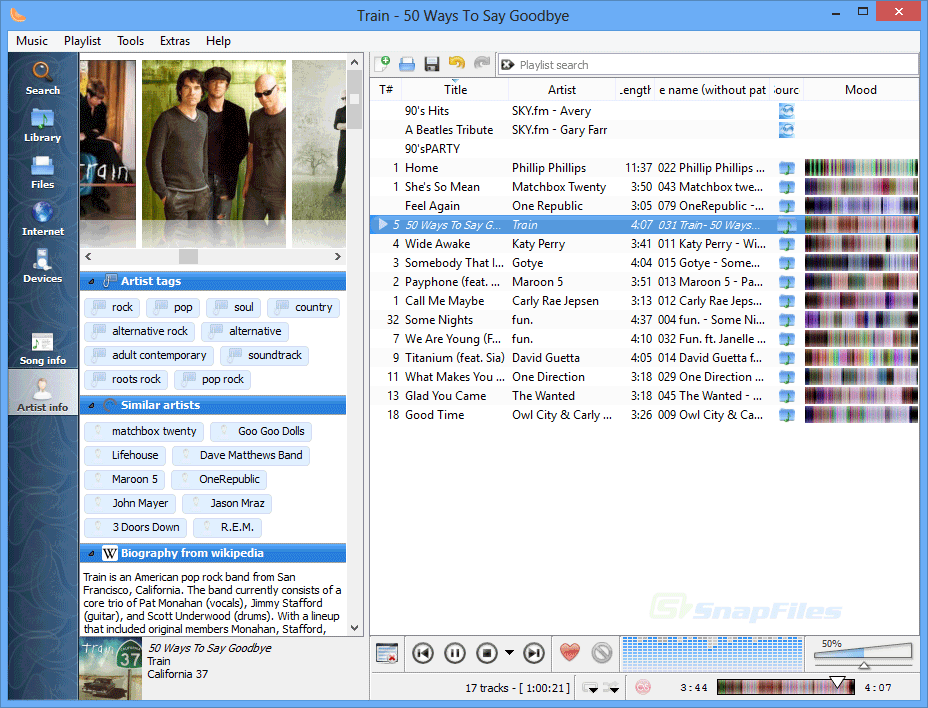Switch to the Library view
This screenshot has width=928, height=708.
point(42,125)
